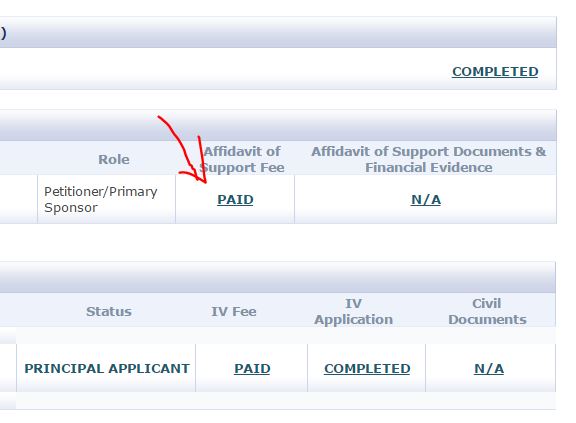Click N/A link under Civil Documents
This screenshot has height=423, width=576.
point(489,368)
